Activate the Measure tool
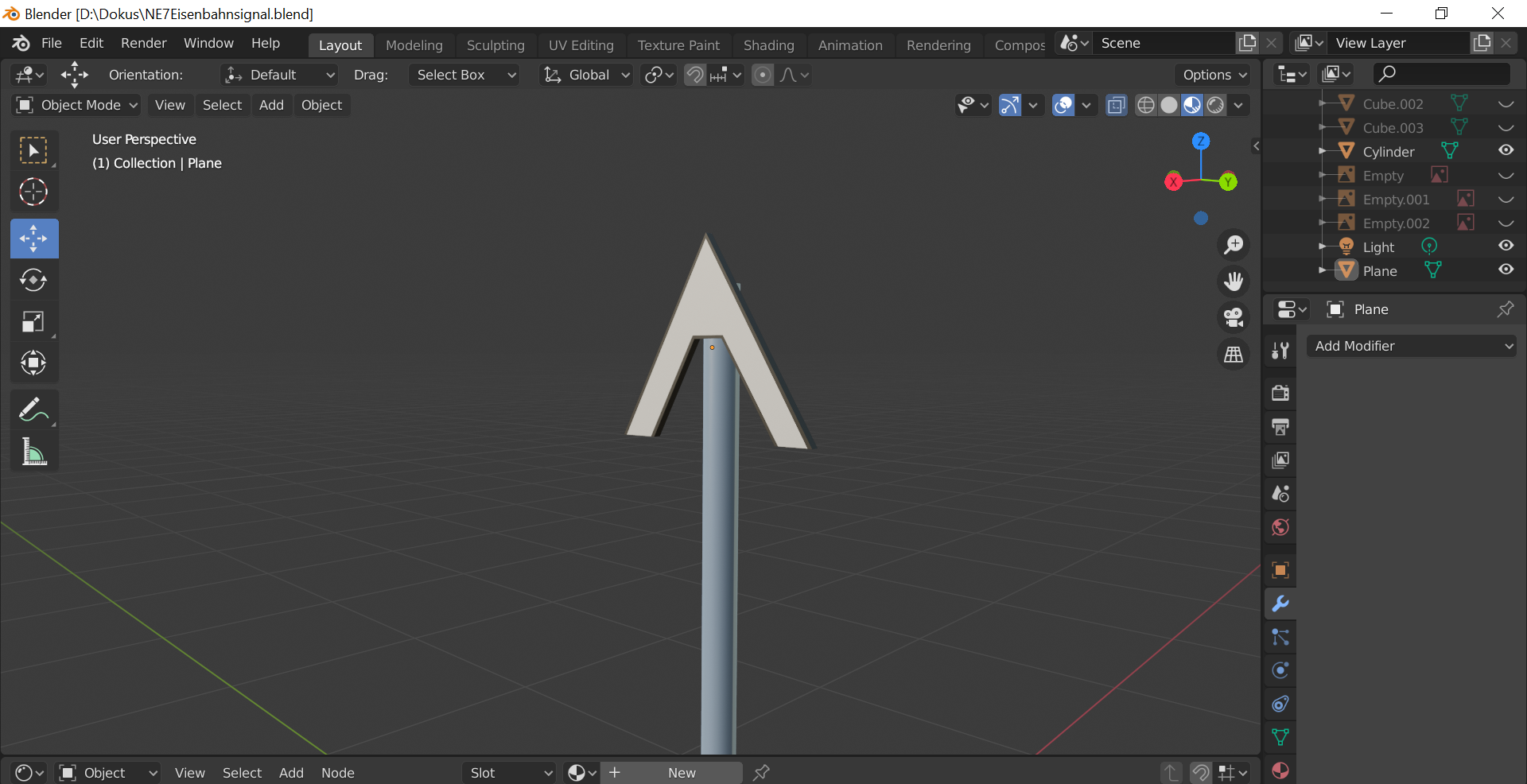The image size is (1527, 784). click(x=33, y=452)
